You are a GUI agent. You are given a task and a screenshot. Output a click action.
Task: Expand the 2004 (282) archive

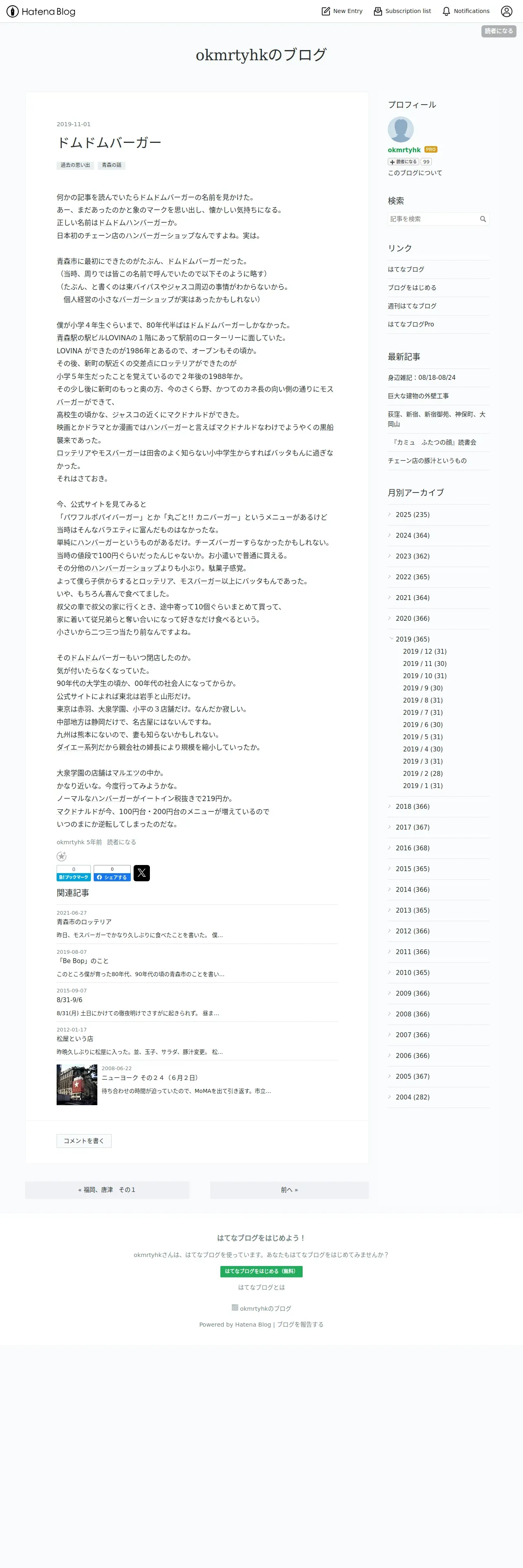pyautogui.click(x=390, y=1096)
